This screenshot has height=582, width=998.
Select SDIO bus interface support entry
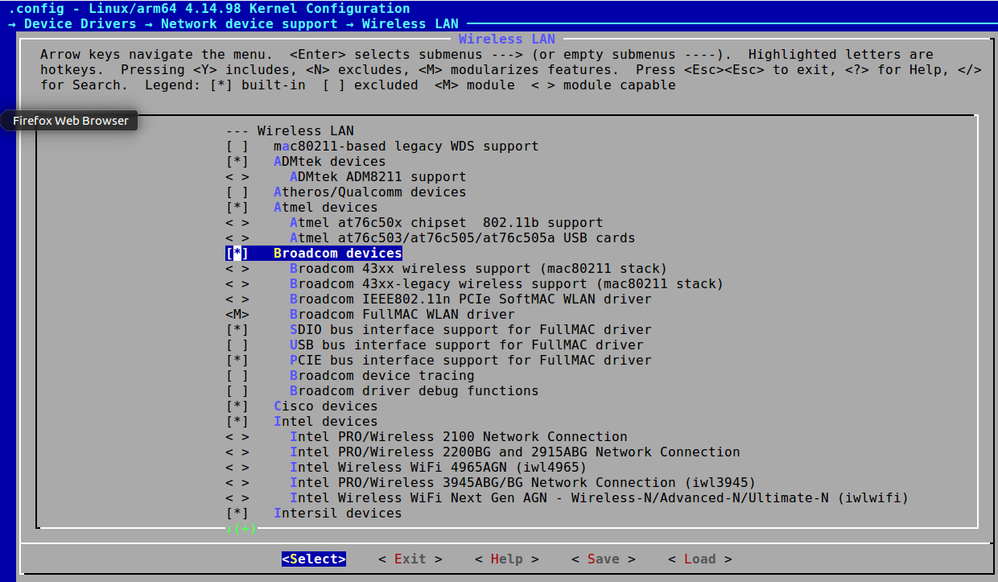tap(470, 330)
